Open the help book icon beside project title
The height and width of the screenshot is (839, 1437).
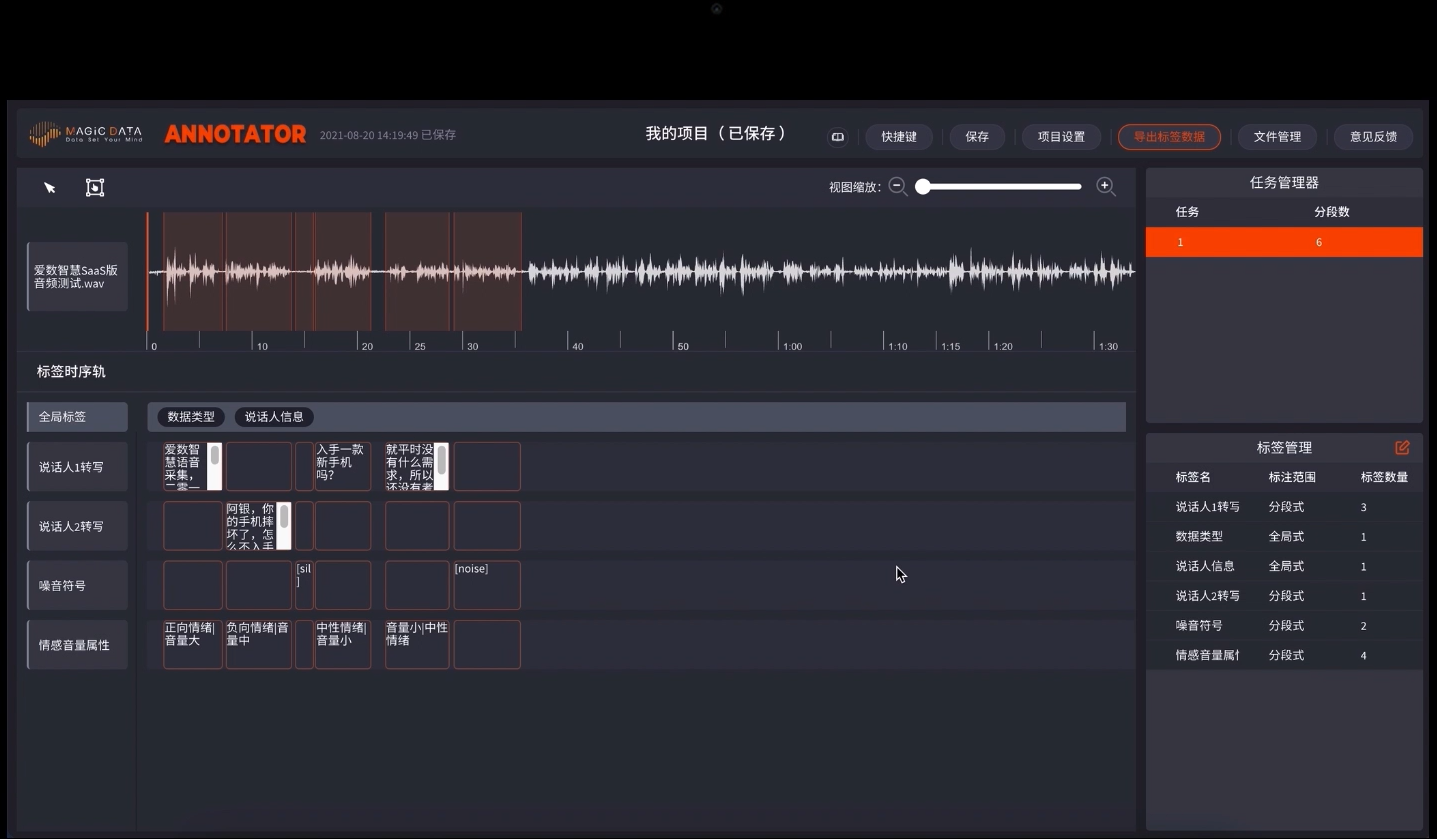837,136
